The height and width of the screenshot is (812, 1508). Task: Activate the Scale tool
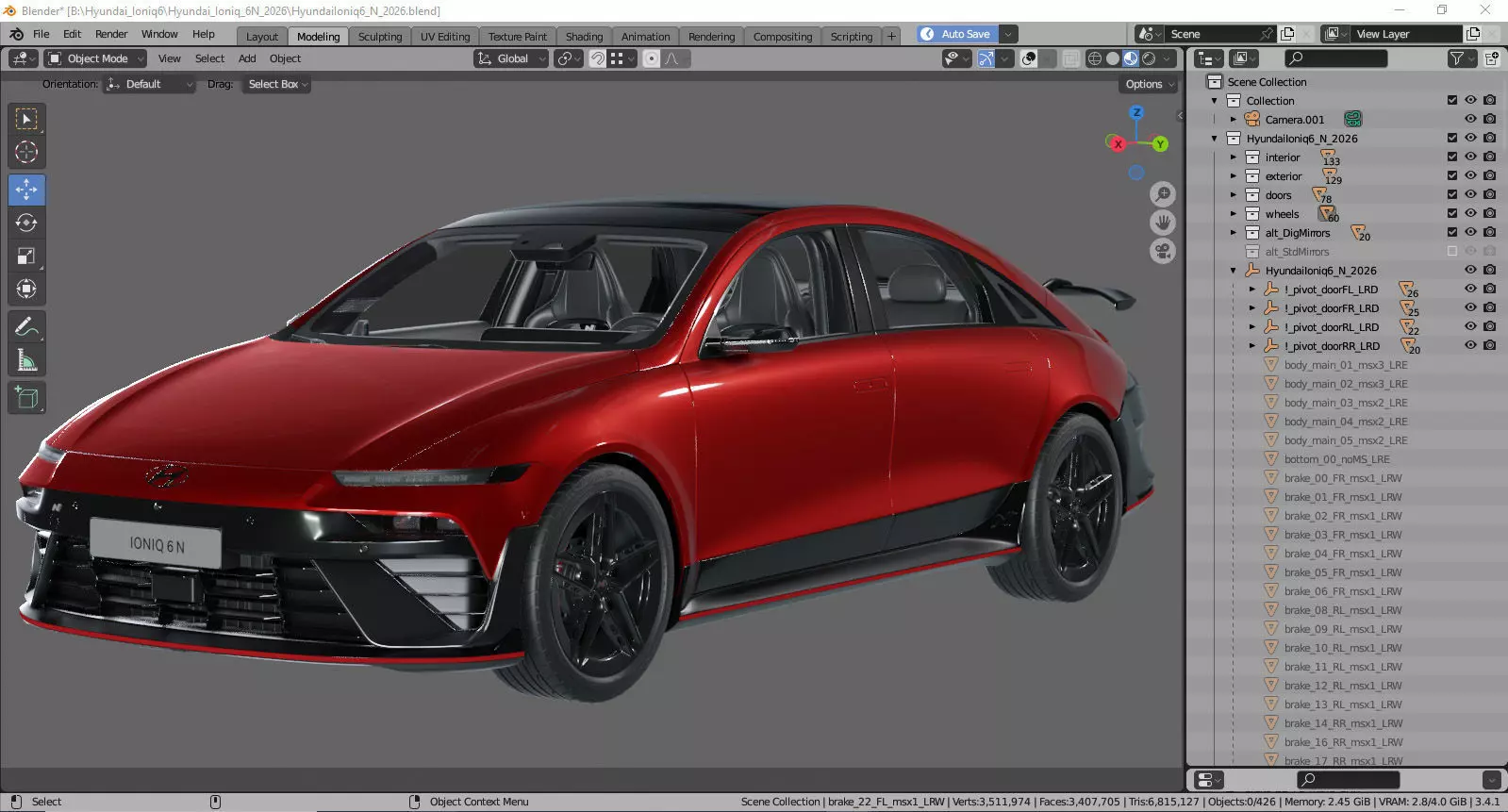26,256
